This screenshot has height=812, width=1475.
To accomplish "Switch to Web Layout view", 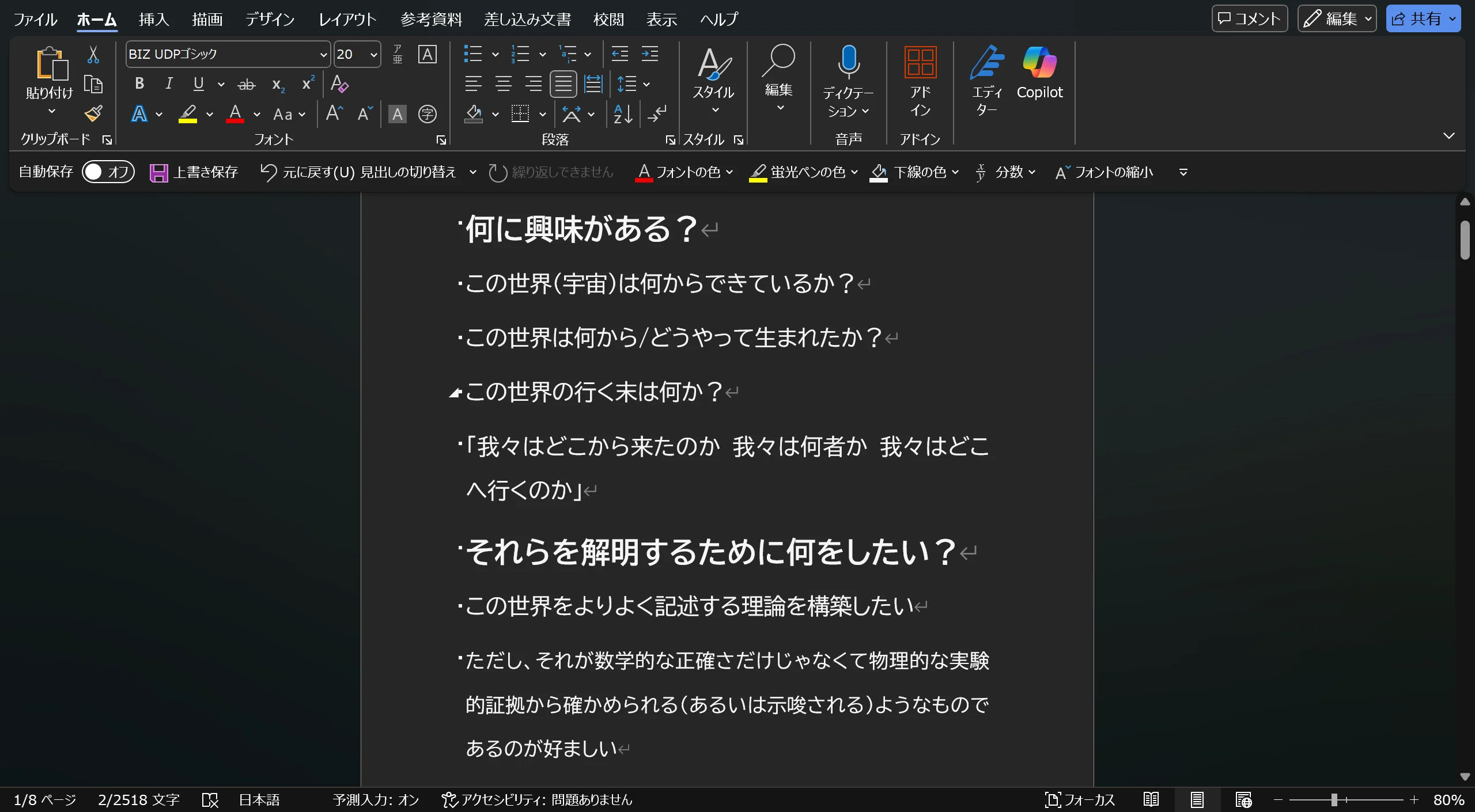I will (x=1243, y=799).
